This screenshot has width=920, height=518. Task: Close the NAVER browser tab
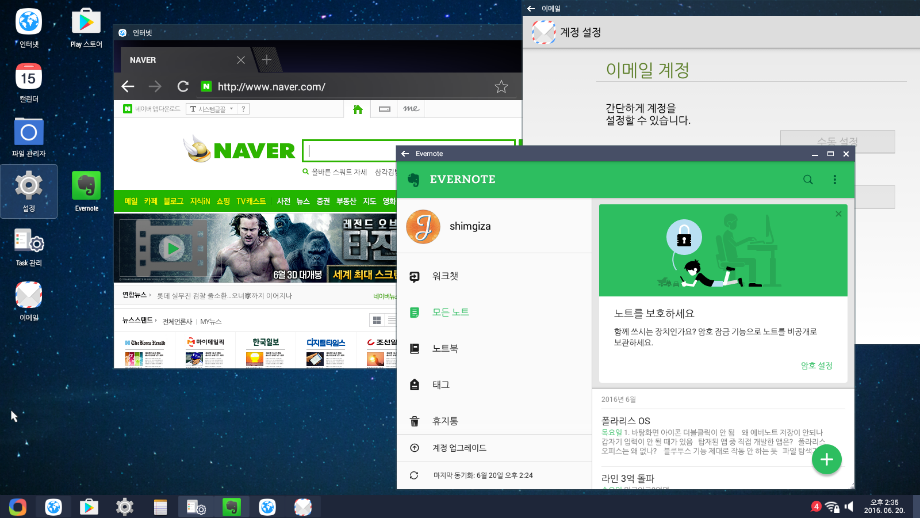pyautogui.click(x=241, y=60)
